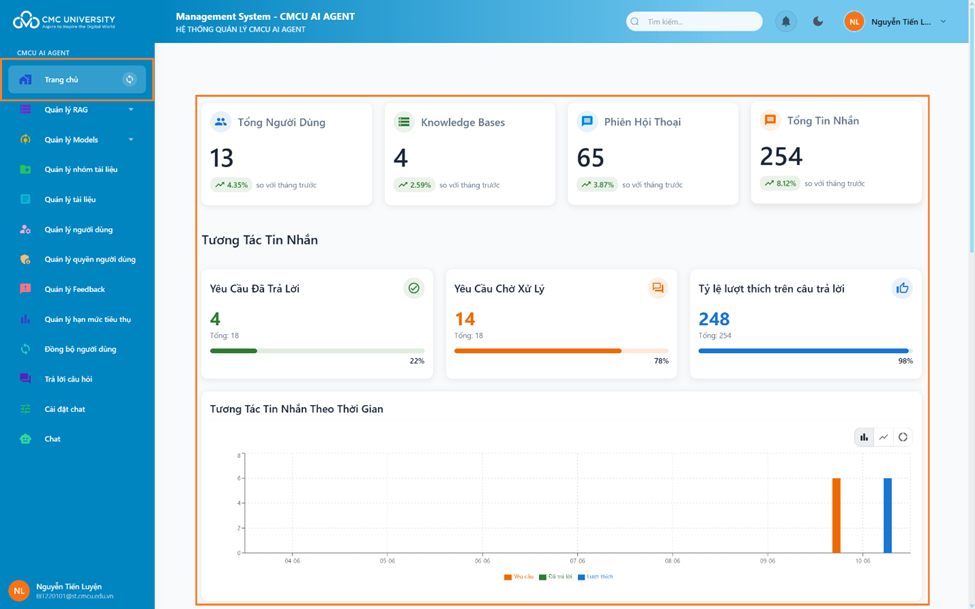
Task: Click the Tìm kiếm search field
Action: (700, 21)
